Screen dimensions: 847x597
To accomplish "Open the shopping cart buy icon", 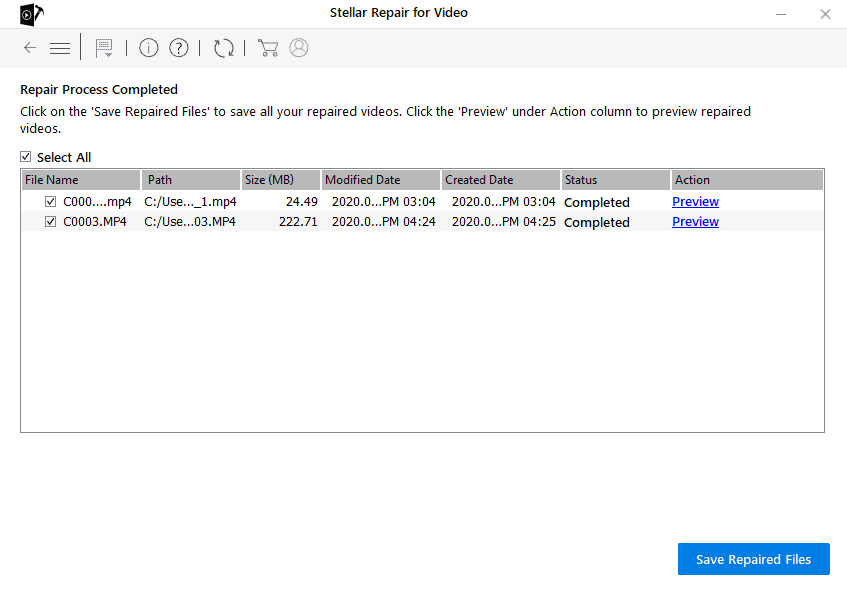I will pyautogui.click(x=267, y=48).
